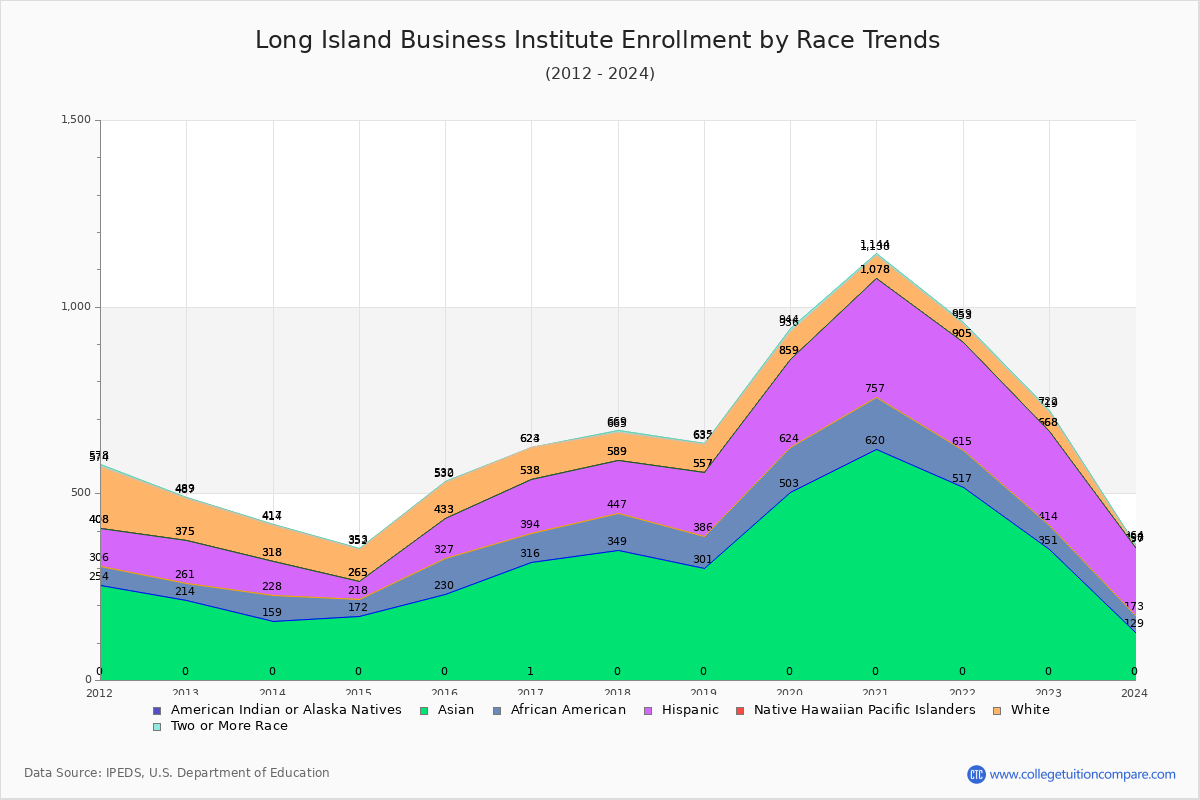Viewport: 1200px width, 800px height.
Task: Click the chart title Long Island Business Institute
Action: point(598,40)
